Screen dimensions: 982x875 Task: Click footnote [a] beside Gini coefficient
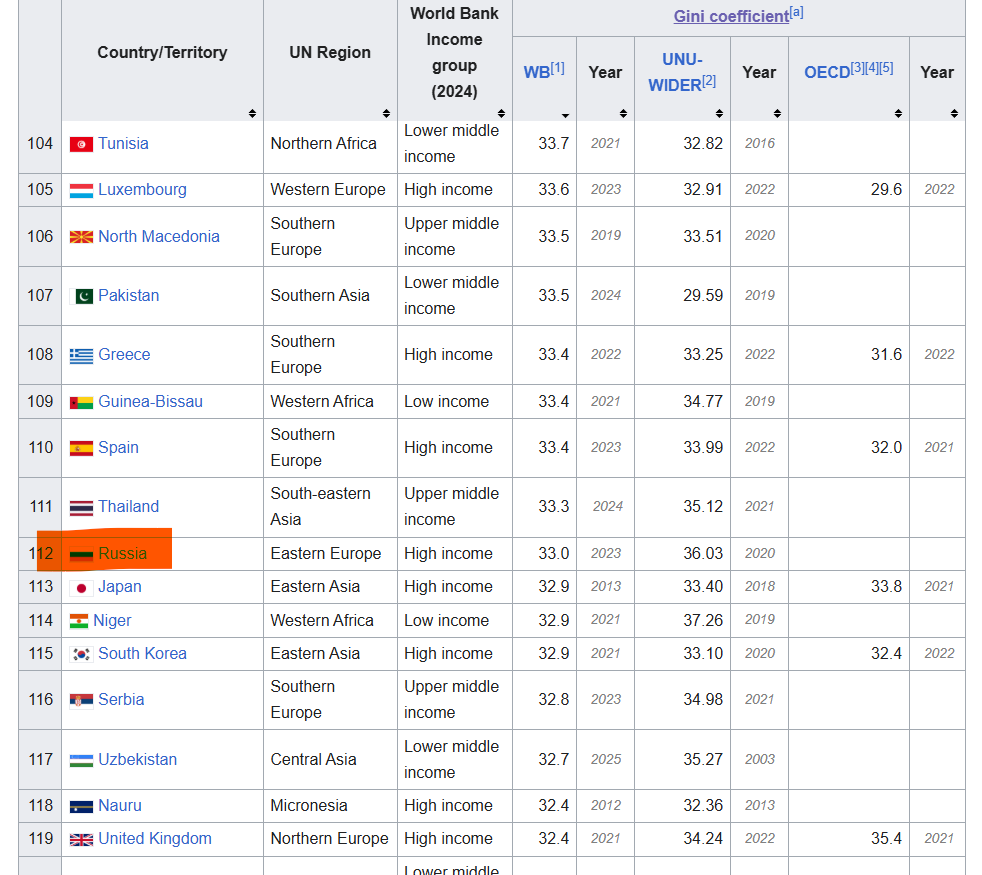(796, 13)
